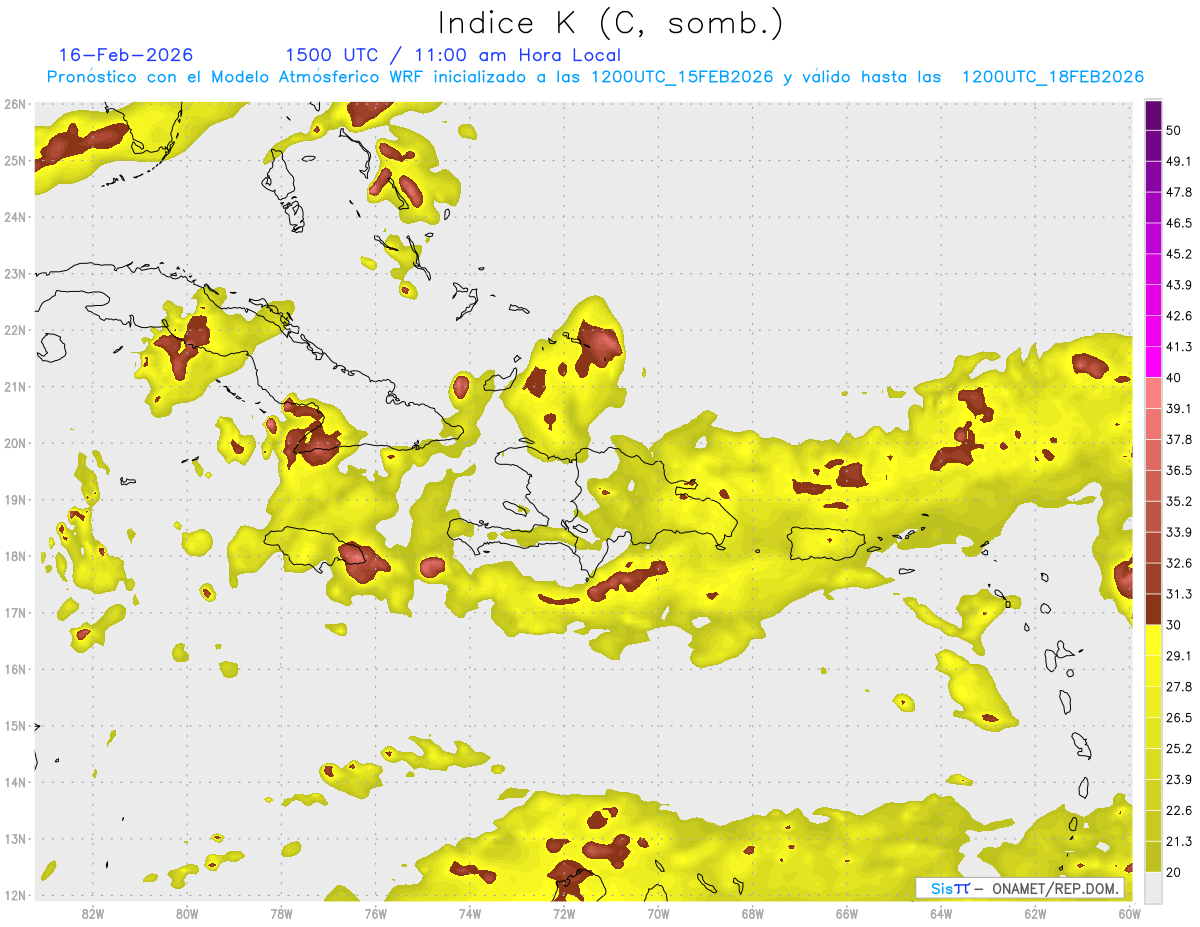Click the 43.9 value on the color scale
Image resolution: width=1200 pixels, height=927 pixels.
pos(1178,285)
